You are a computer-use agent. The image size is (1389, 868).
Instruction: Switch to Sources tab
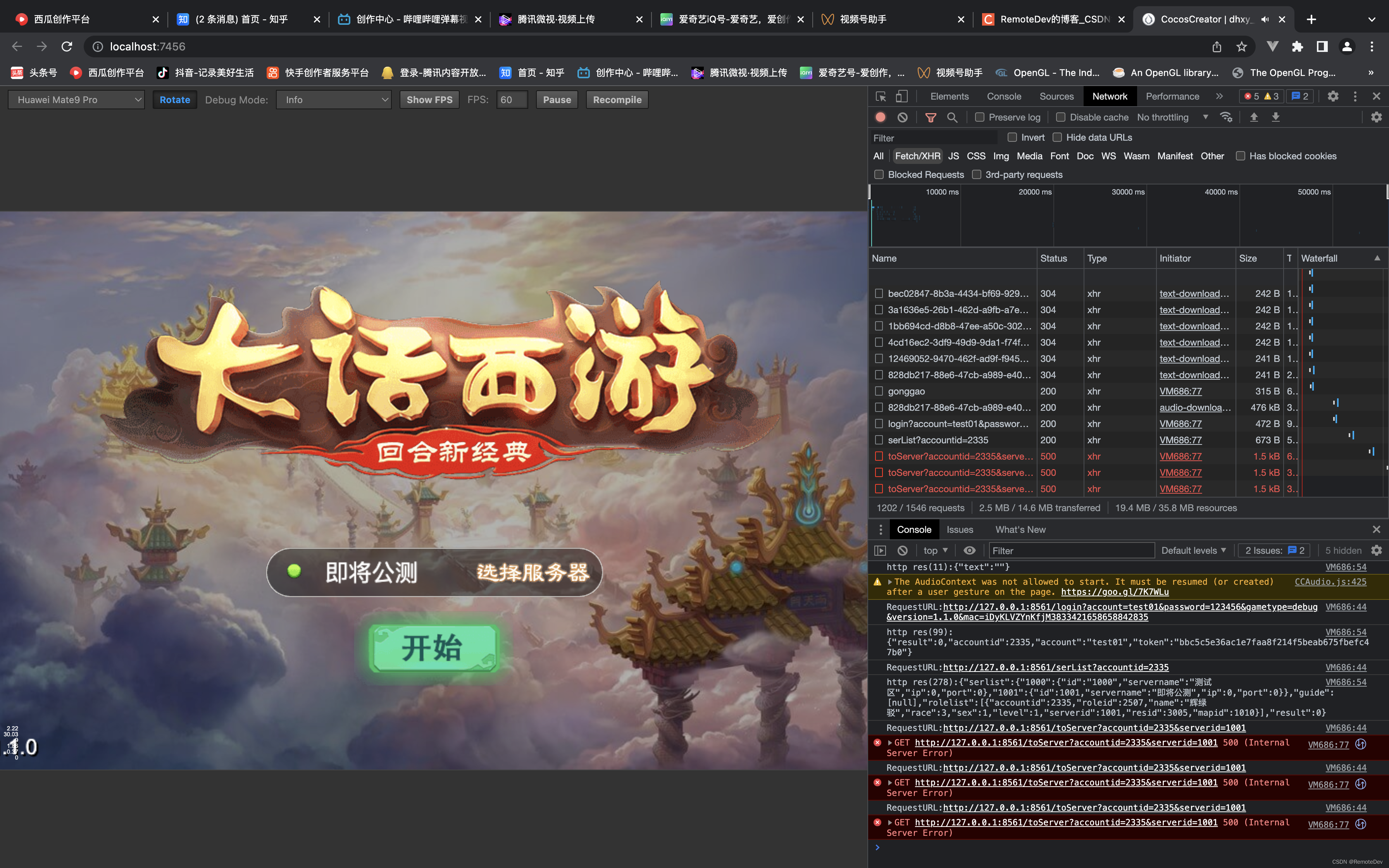(1056, 96)
